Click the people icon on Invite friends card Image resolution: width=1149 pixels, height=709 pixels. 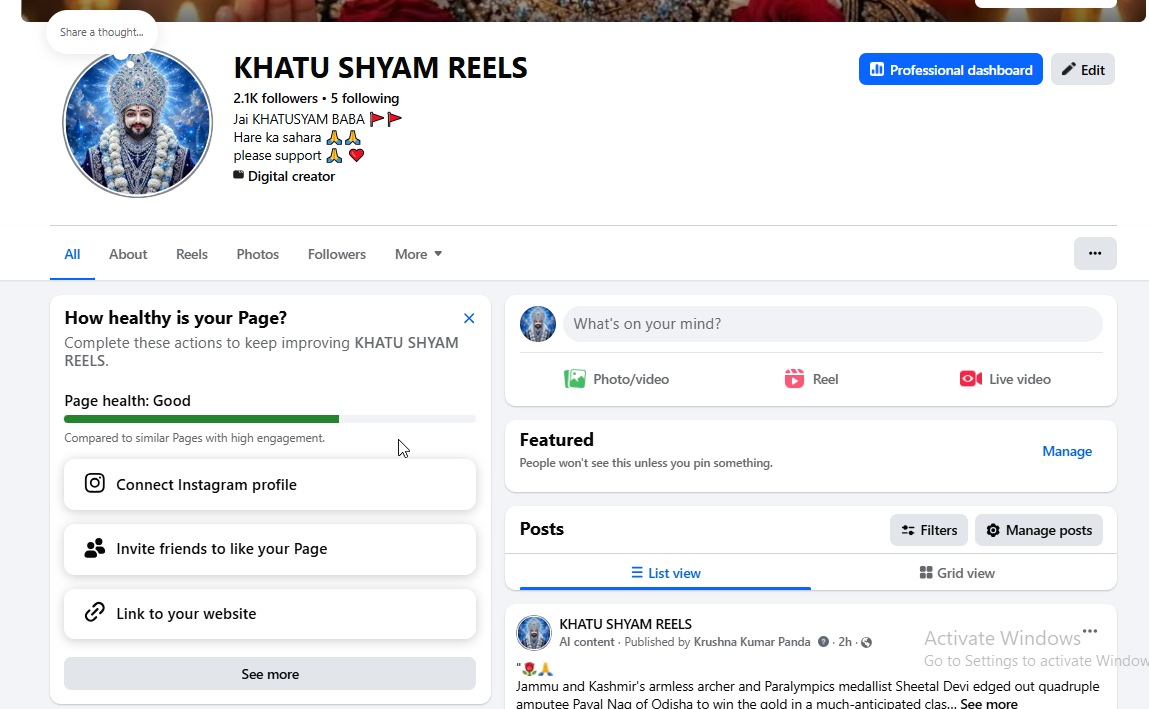[95, 548]
